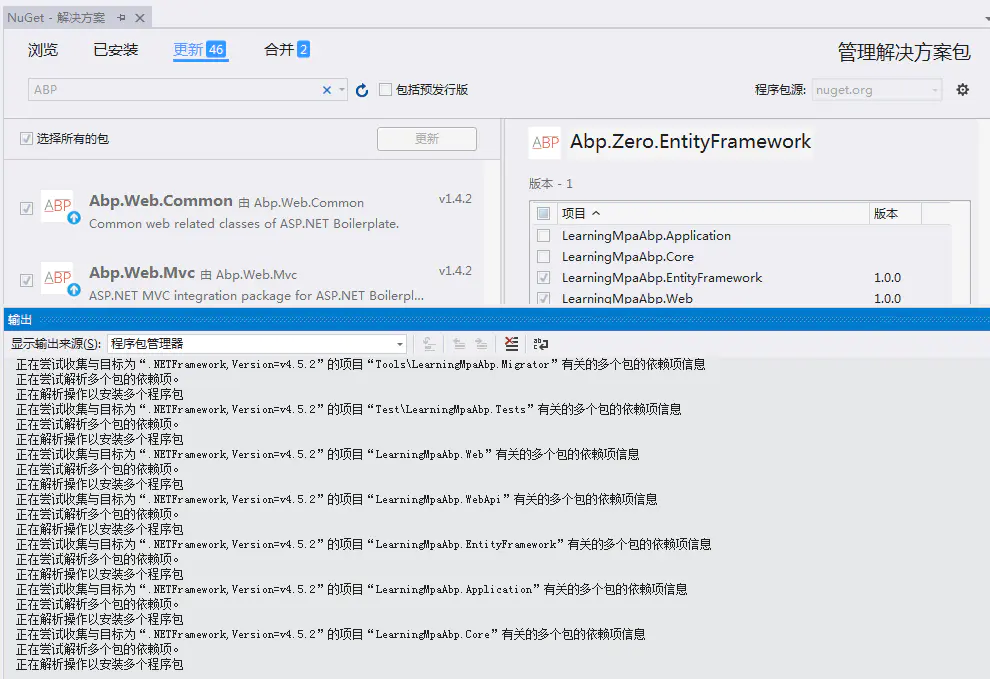Screen dimensions: 990x679
Task: Uncheck the Abp.Web.Mvc package checkbox
Action: tap(26, 280)
